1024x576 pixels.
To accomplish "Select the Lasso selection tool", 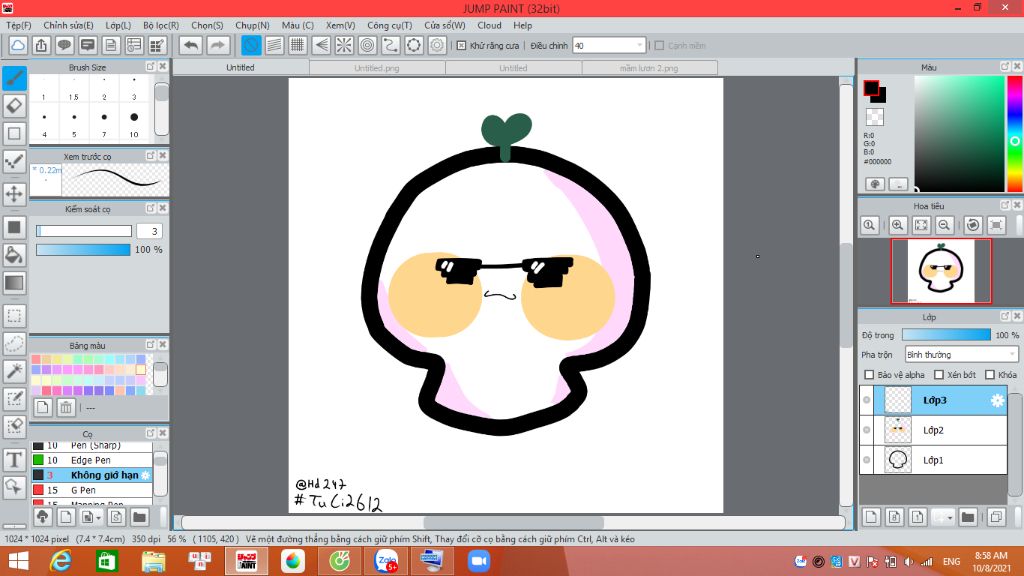I will click(14, 344).
